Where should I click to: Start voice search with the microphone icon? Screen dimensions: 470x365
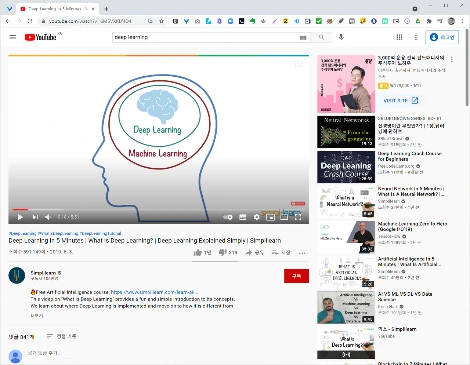point(341,37)
